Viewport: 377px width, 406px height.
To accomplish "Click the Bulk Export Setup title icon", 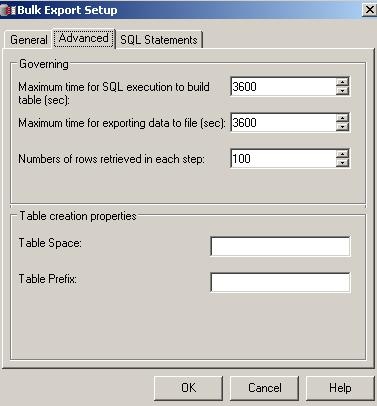I will (8, 10).
